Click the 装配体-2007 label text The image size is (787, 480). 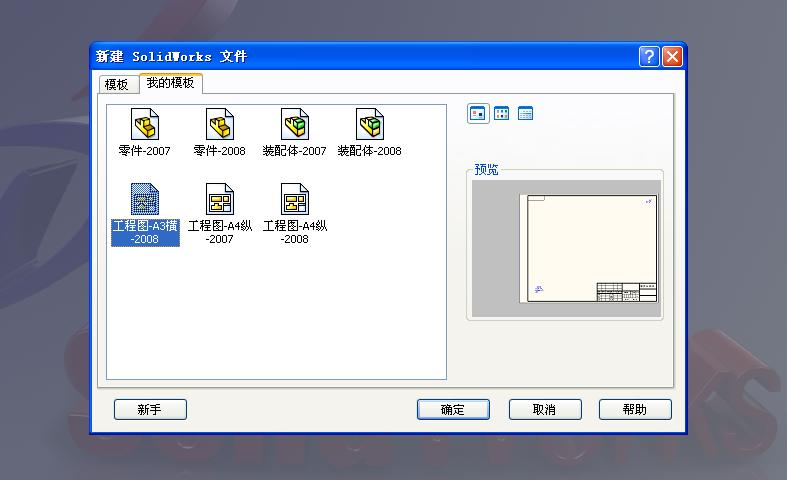295,151
